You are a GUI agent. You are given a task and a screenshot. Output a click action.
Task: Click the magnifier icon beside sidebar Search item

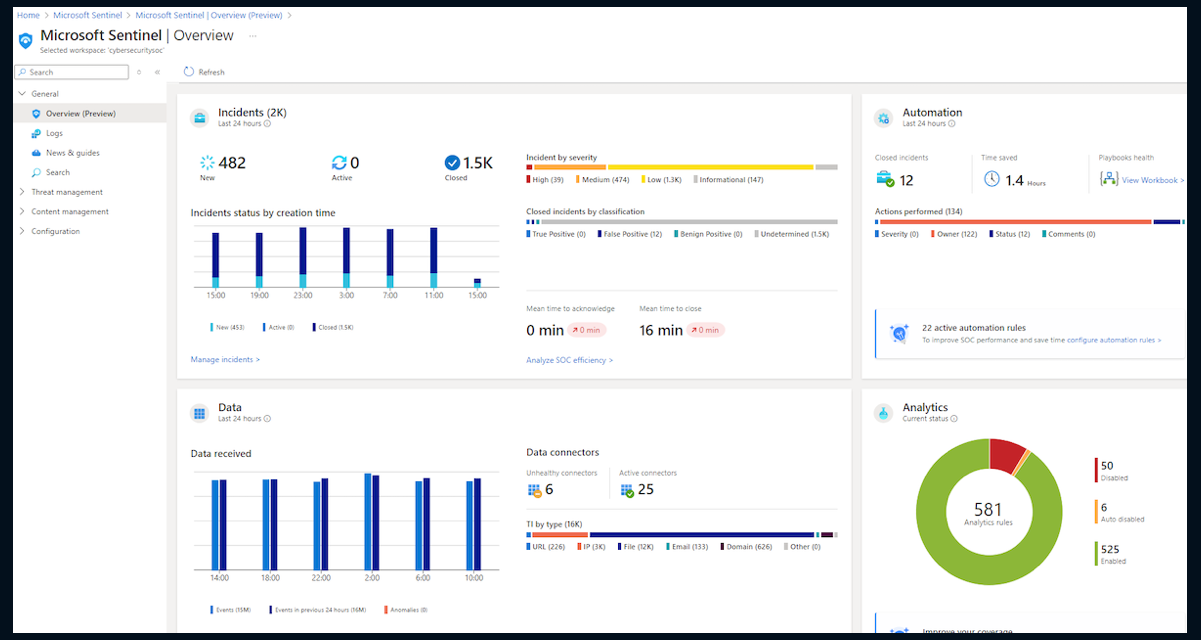click(36, 172)
